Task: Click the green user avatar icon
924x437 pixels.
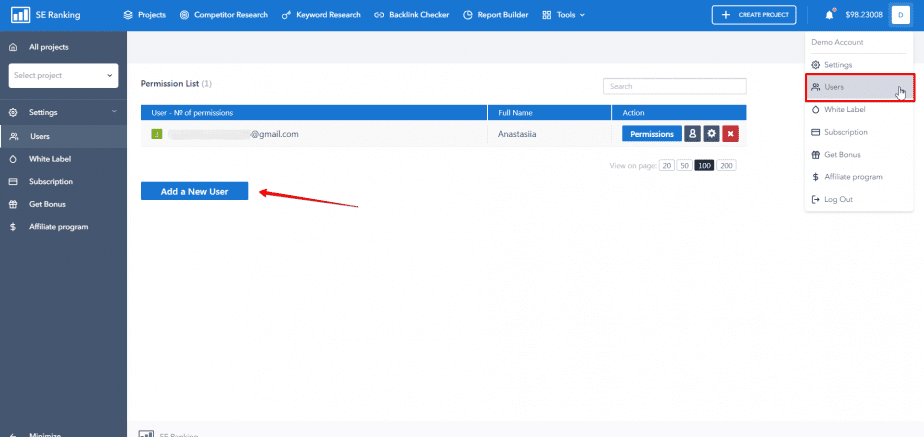Action: [x=157, y=134]
